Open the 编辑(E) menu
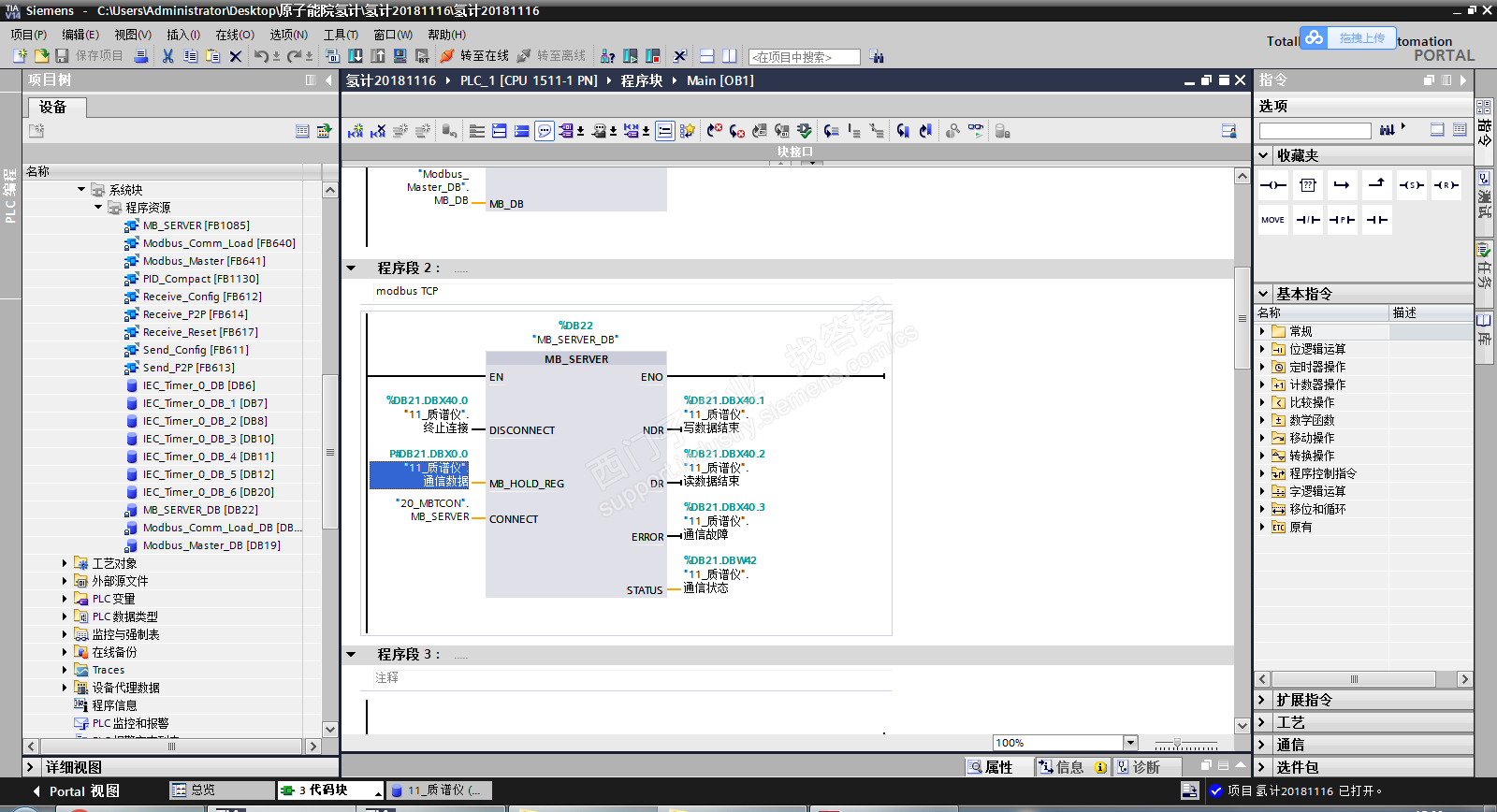 pos(80,35)
